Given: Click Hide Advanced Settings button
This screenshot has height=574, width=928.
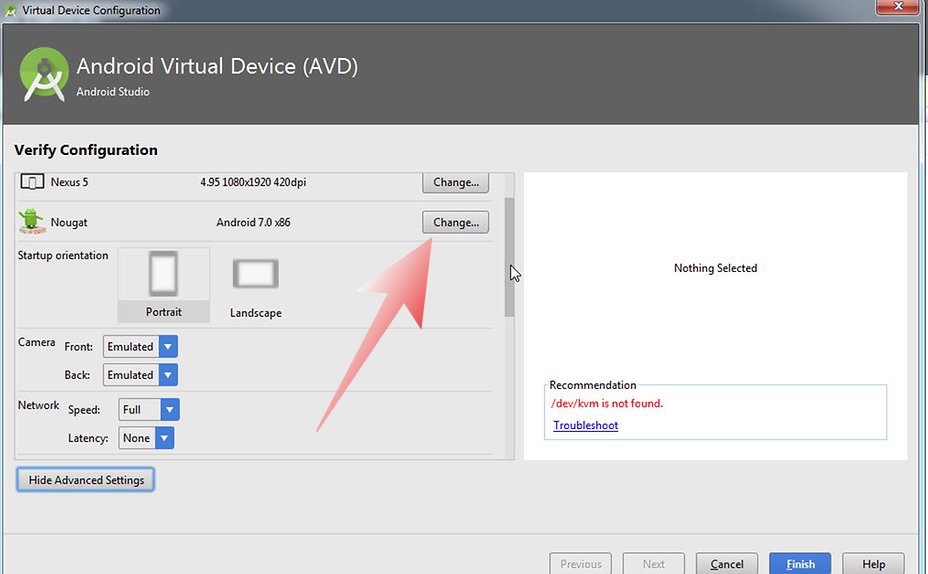Looking at the screenshot, I should click(86, 480).
